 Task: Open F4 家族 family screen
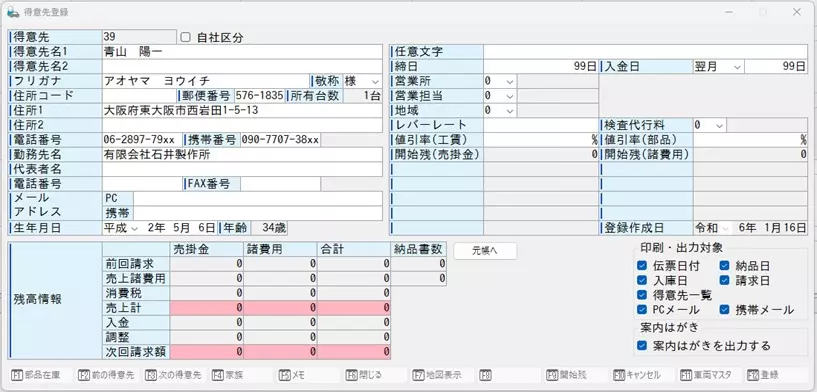tap(242, 375)
